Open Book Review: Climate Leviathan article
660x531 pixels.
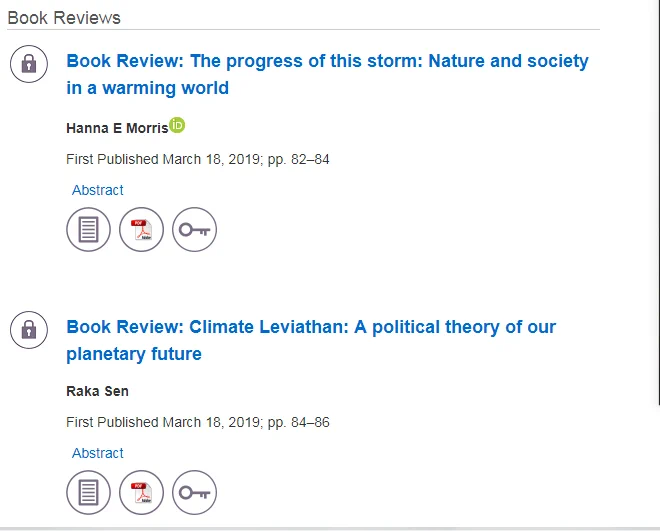[x=311, y=340]
